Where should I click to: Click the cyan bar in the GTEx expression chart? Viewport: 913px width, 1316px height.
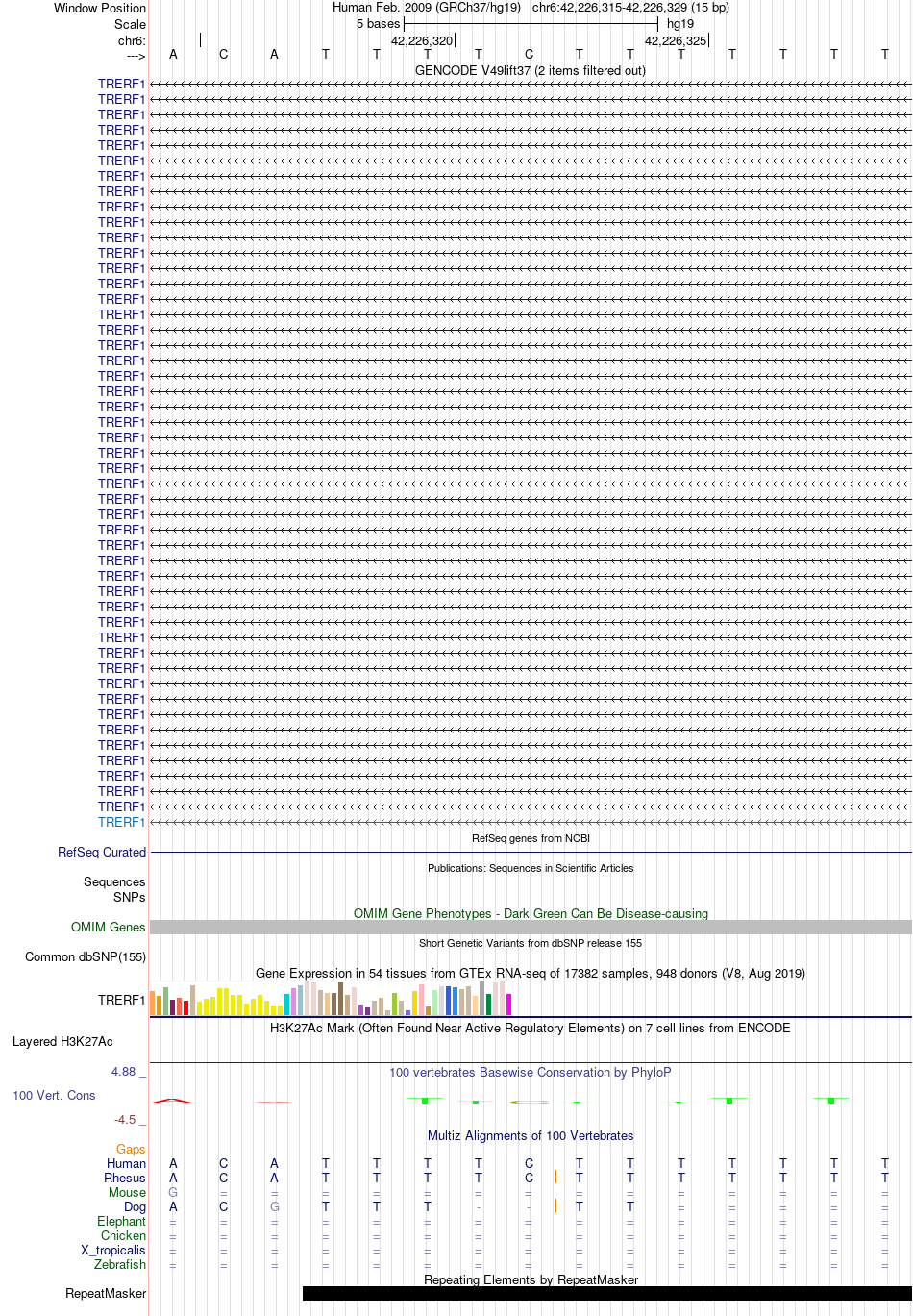[287, 1005]
